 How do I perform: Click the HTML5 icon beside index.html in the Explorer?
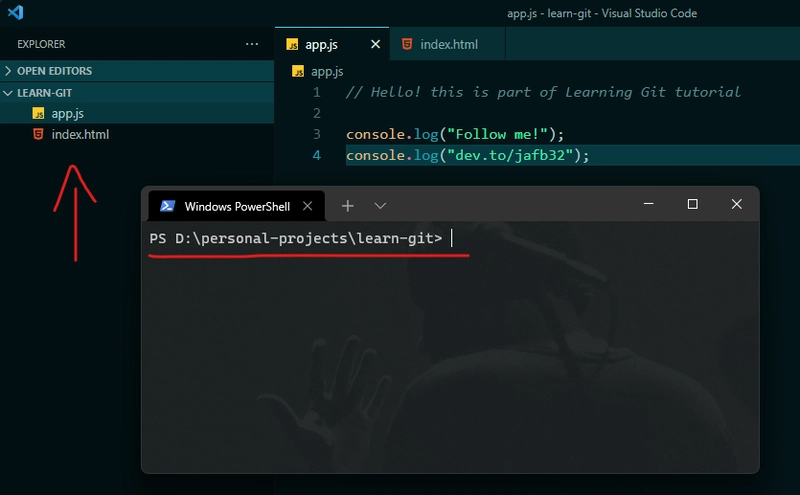click(38, 134)
